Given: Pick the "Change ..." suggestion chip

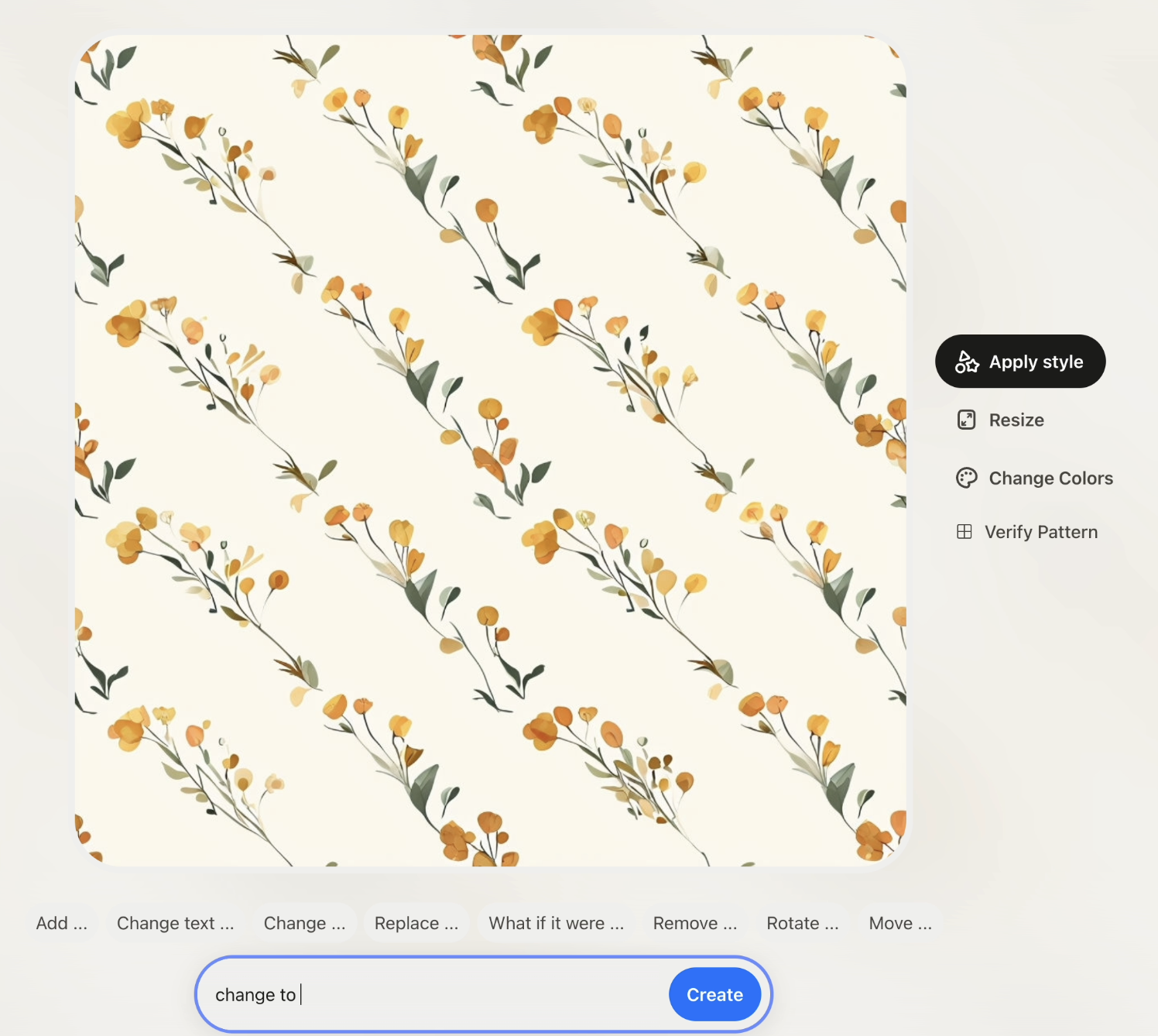Looking at the screenshot, I should click(305, 923).
